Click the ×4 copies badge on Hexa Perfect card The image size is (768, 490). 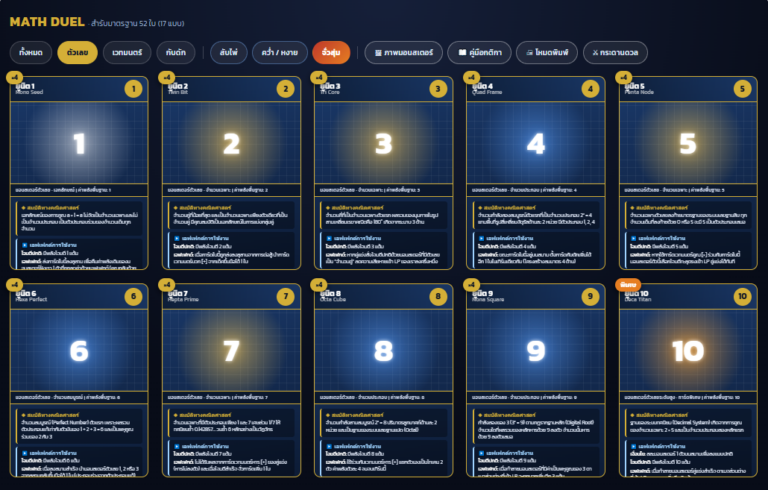click(x=14, y=285)
